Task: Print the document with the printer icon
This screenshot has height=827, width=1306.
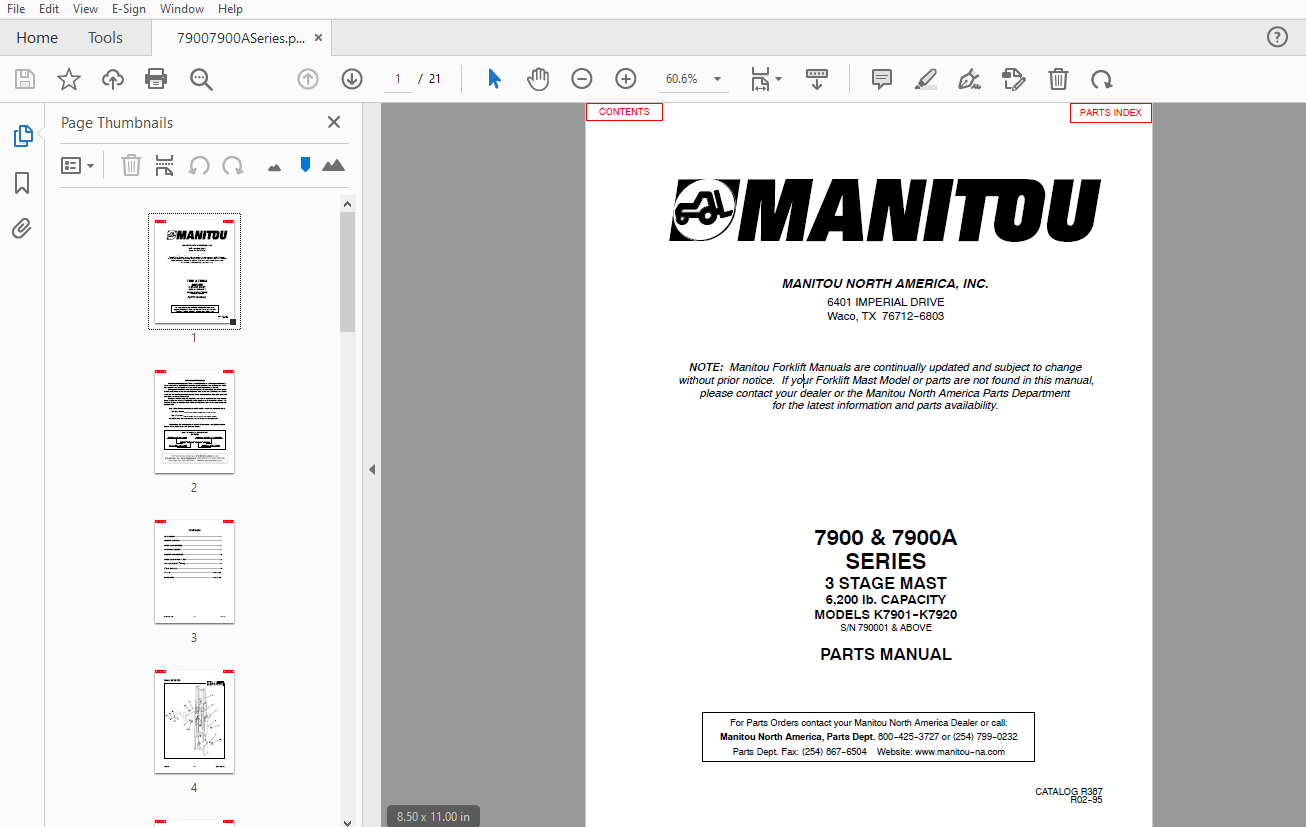Action: (156, 79)
